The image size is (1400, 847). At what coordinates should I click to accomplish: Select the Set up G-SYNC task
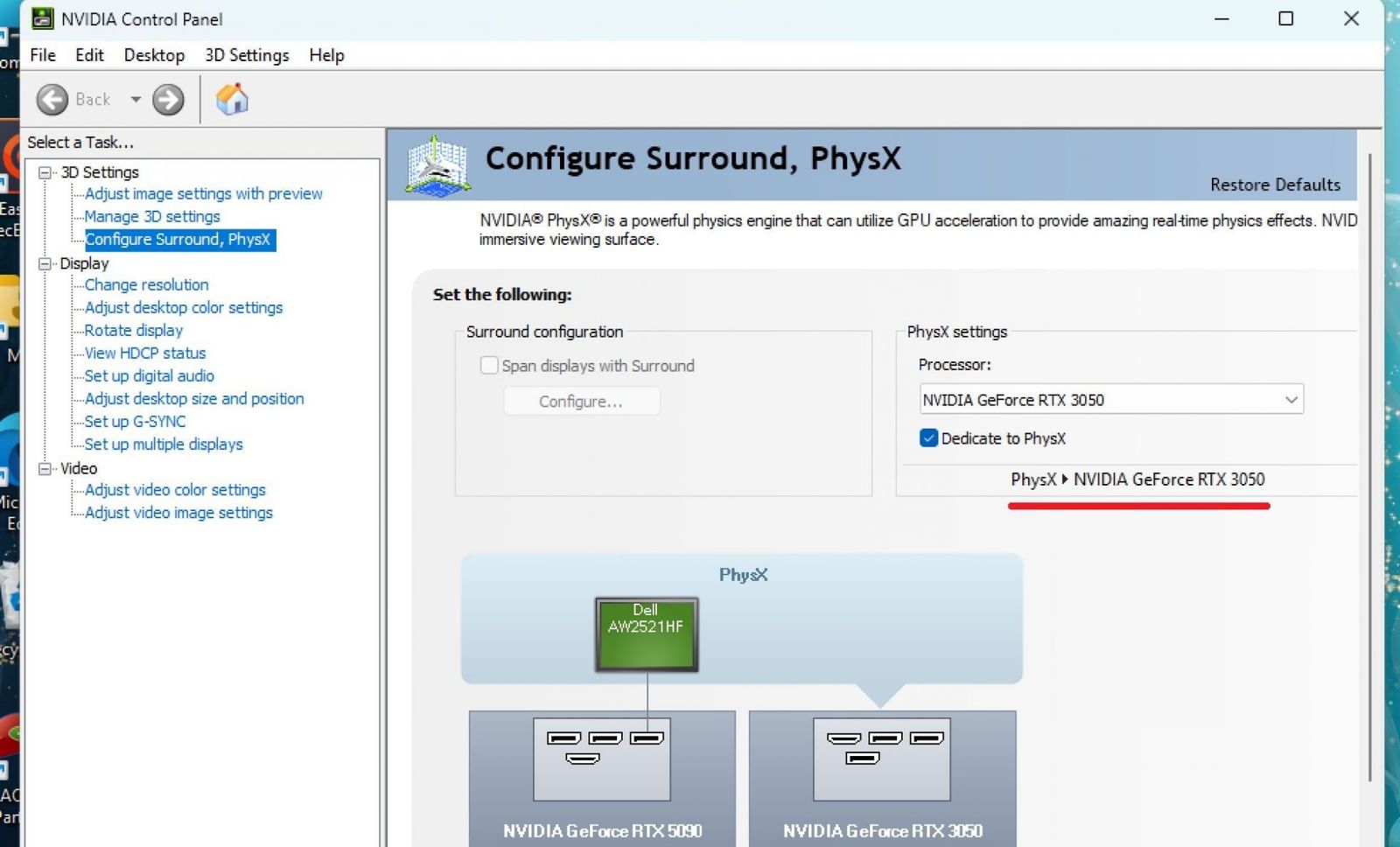[x=135, y=421]
